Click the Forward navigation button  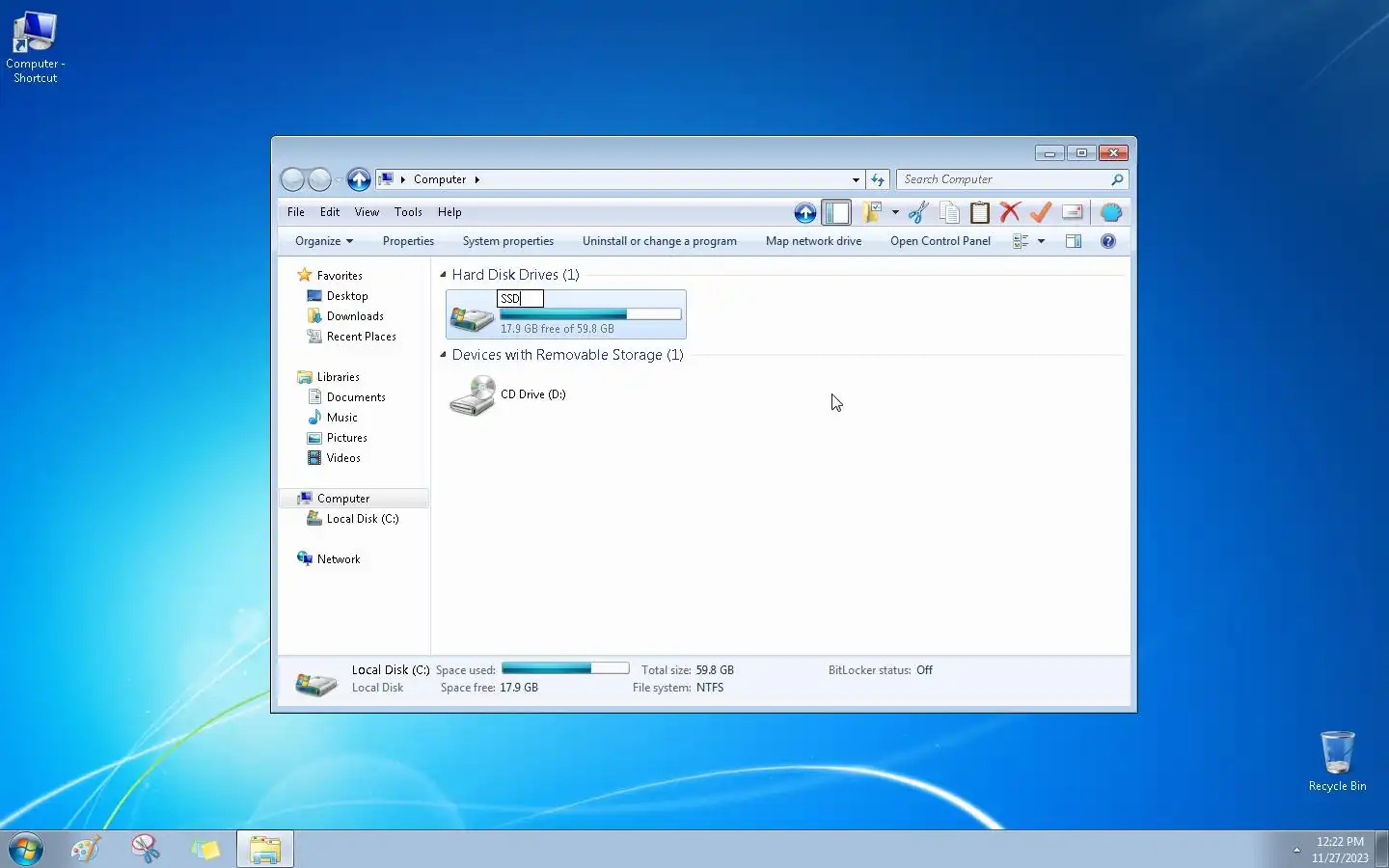click(x=319, y=179)
